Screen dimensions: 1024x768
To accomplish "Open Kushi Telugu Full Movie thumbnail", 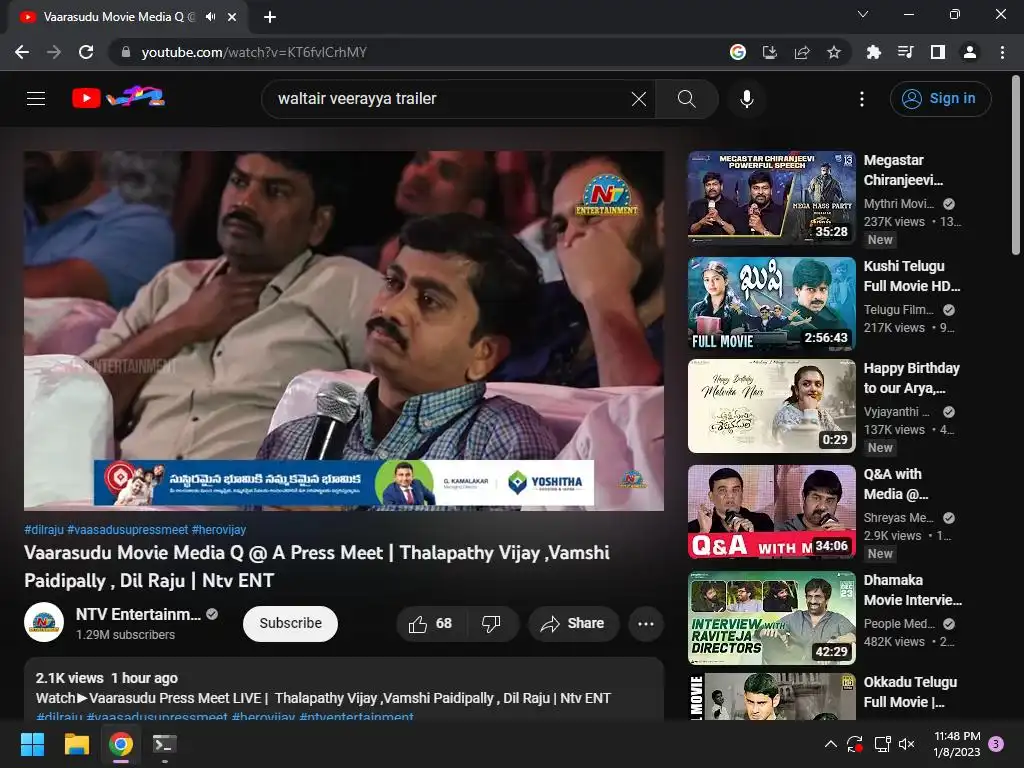I will 771,304.
